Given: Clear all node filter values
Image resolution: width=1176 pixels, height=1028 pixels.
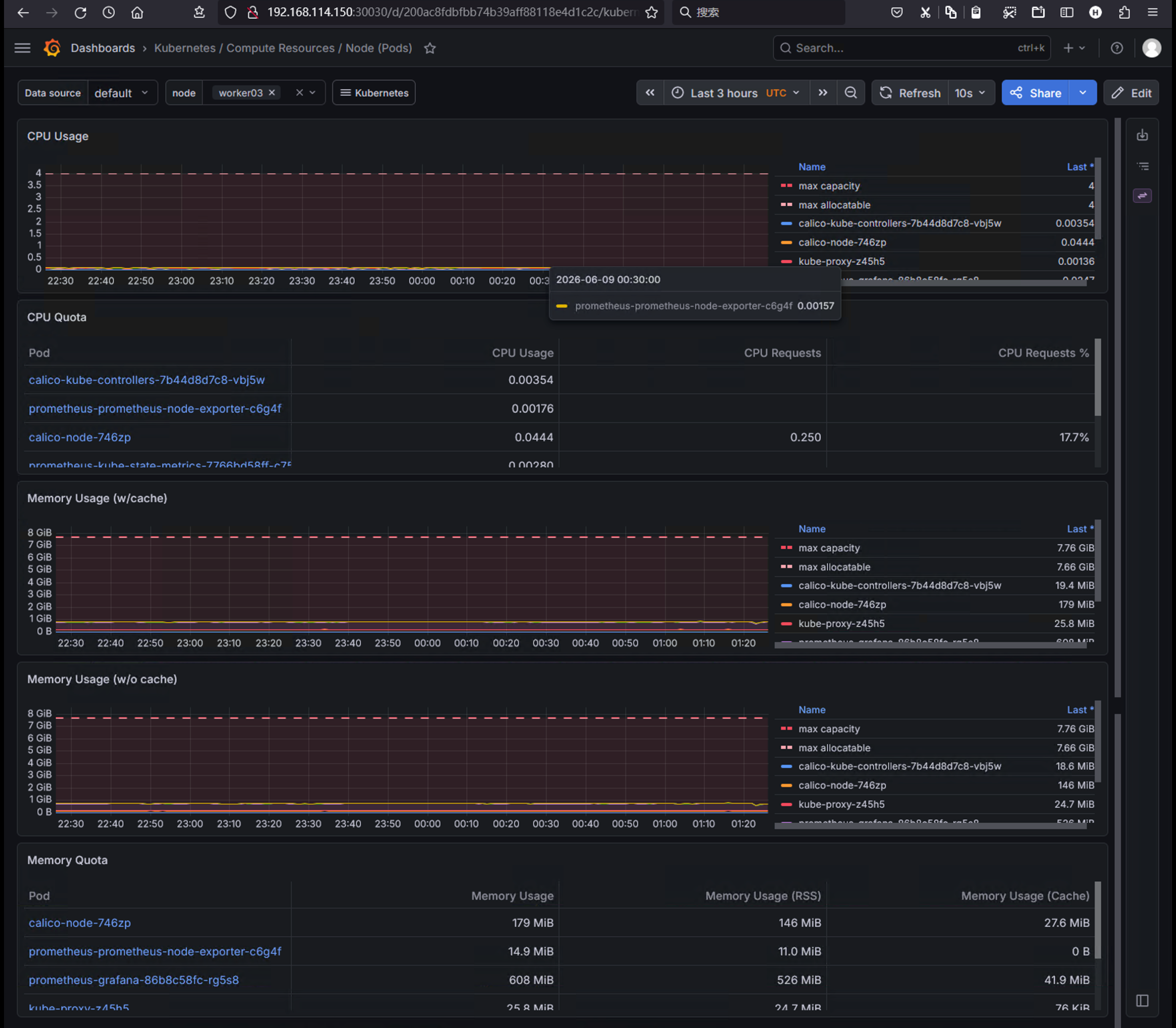Looking at the screenshot, I should tap(299, 93).
